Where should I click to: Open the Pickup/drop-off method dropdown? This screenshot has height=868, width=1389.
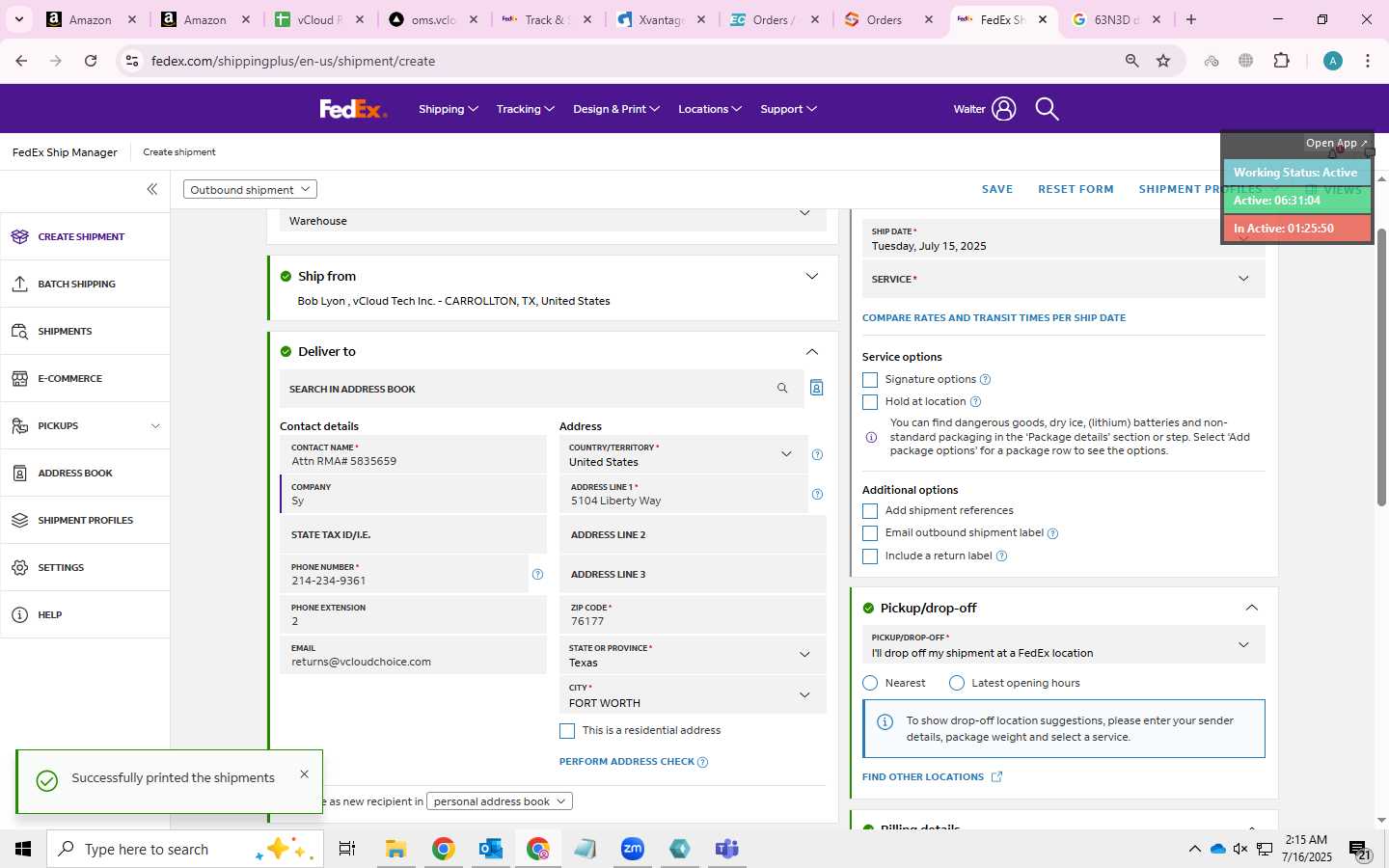[1063, 644]
